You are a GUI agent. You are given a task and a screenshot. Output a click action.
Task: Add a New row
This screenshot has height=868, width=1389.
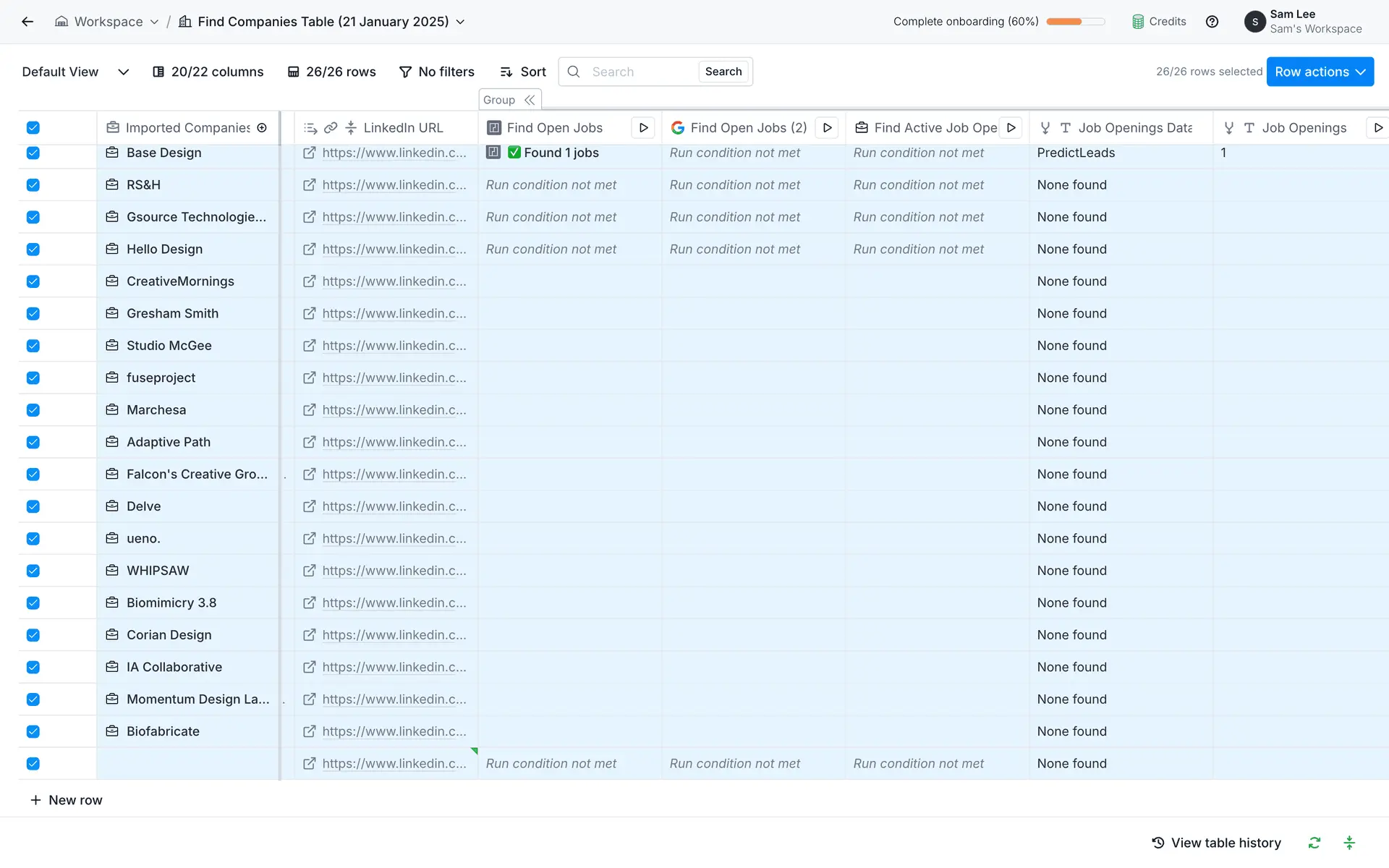66,800
